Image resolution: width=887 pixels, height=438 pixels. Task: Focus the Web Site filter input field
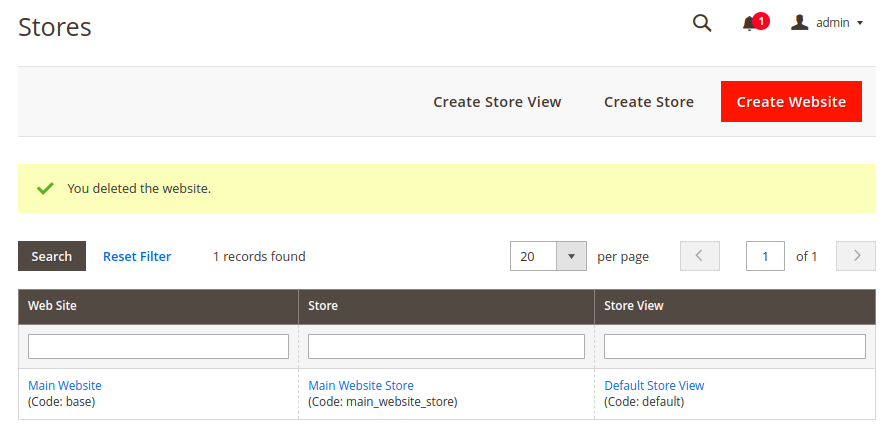click(x=158, y=346)
